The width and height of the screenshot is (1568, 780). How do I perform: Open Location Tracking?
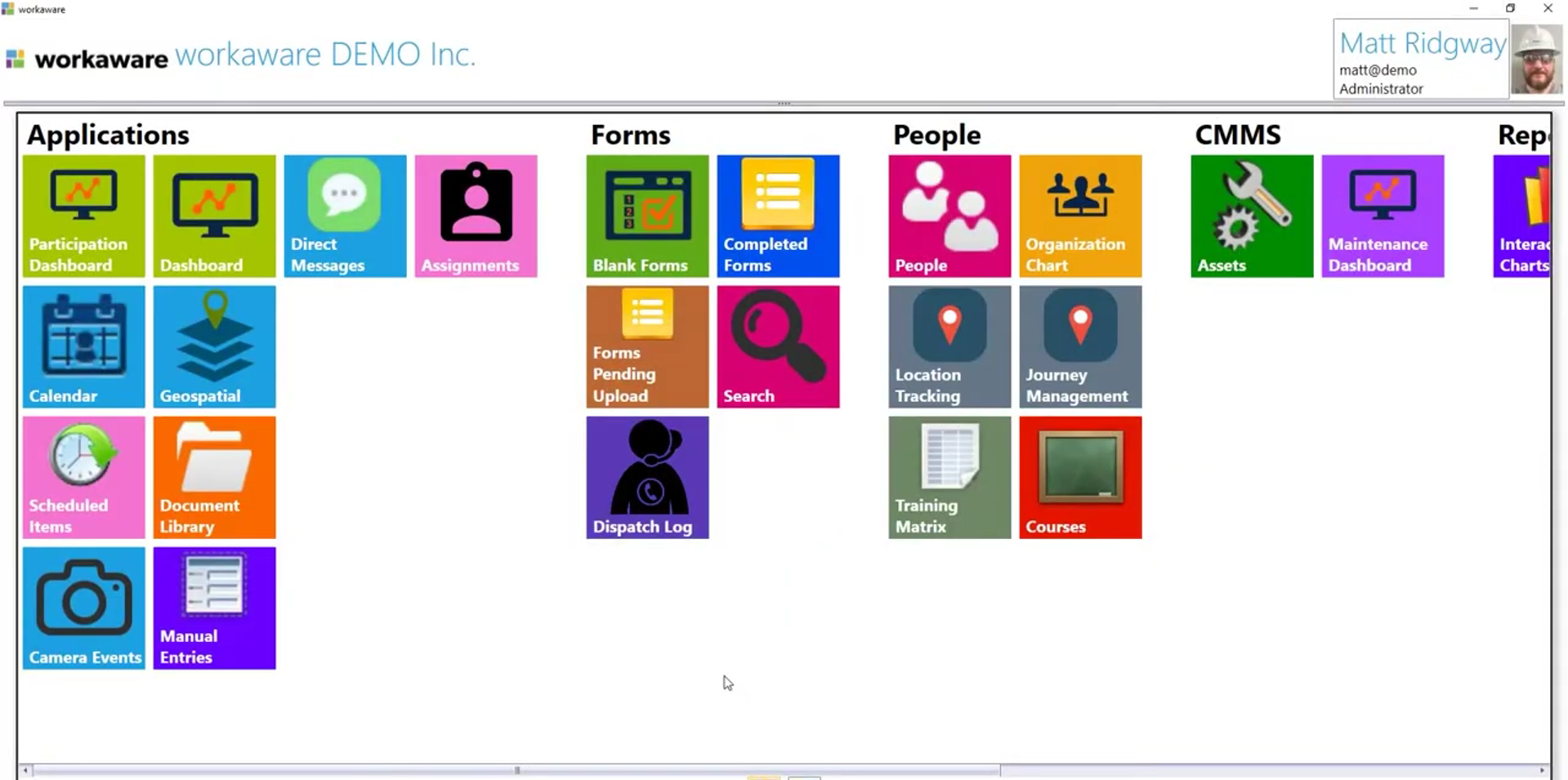point(950,347)
